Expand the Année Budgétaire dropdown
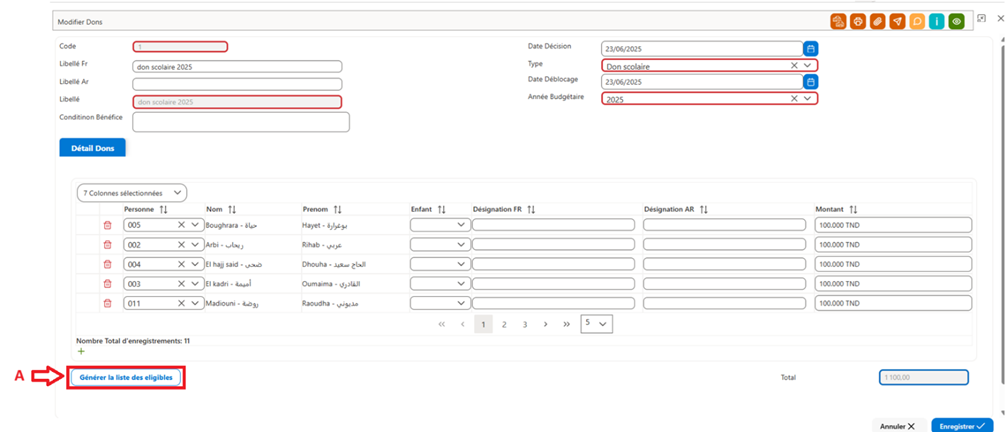The width and height of the screenshot is (1007, 432). coord(807,98)
